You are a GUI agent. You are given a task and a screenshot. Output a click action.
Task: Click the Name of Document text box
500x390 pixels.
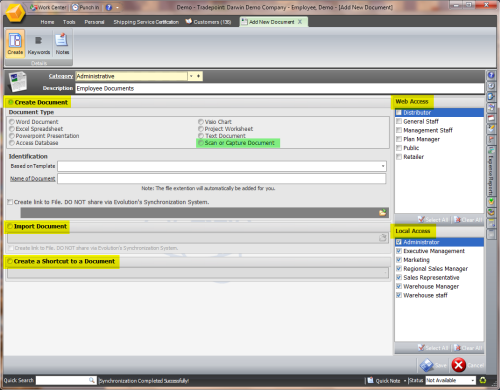[x=222, y=179]
